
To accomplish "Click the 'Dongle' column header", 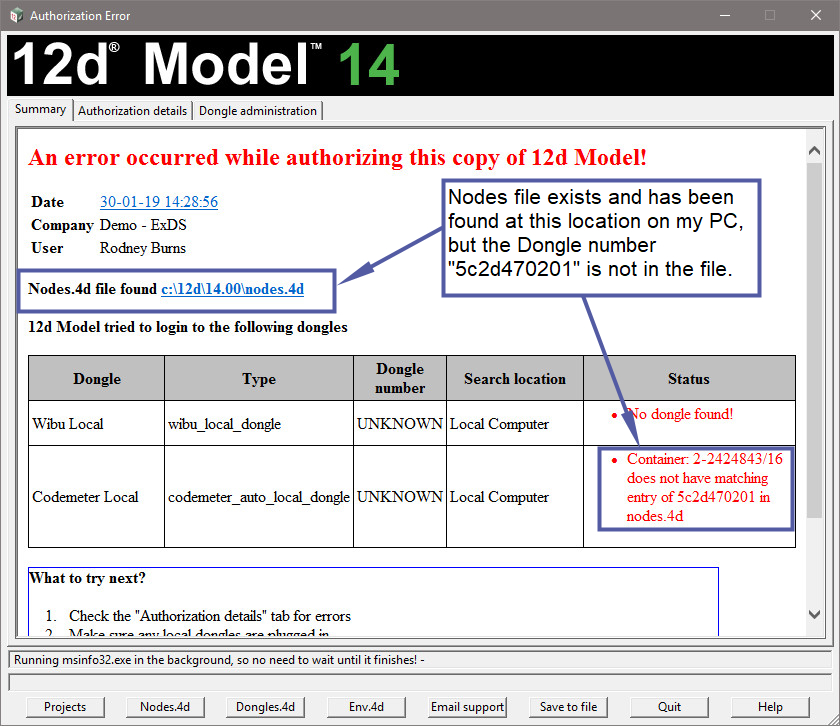I will (x=96, y=378).
